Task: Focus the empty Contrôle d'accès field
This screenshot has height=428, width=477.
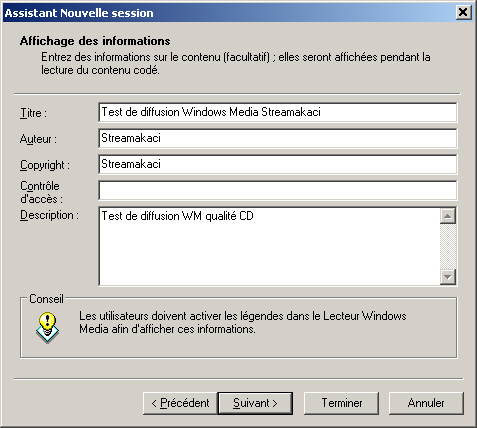Action: coord(278,190)
